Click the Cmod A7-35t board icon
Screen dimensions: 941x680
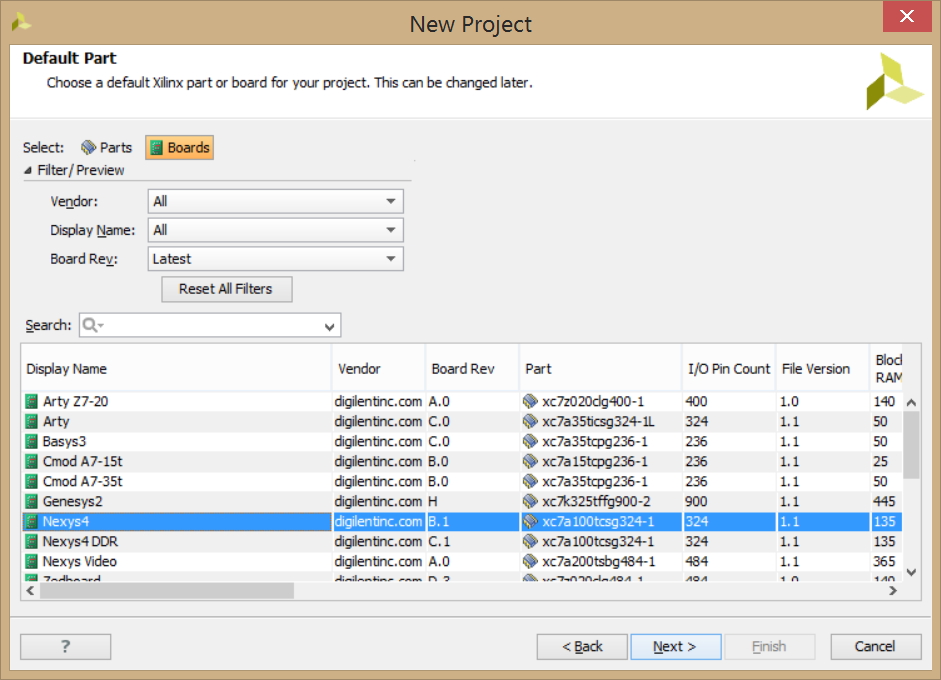click(x=32, y=481)
